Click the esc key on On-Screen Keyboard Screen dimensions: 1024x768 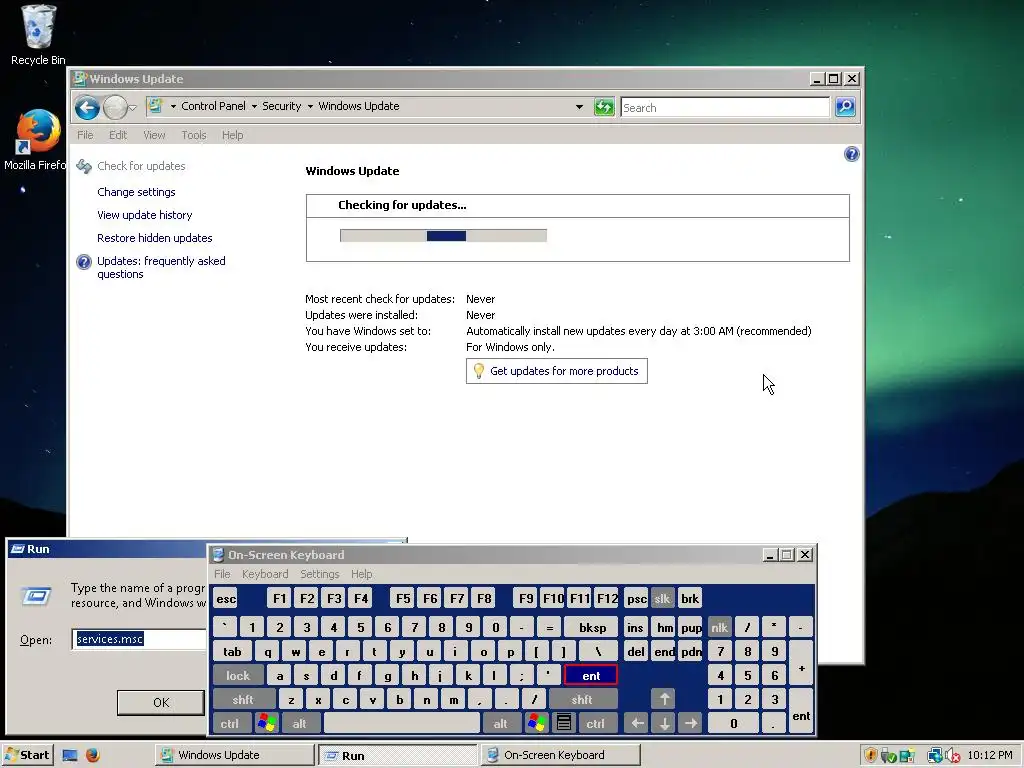click(x=226, y=599)
